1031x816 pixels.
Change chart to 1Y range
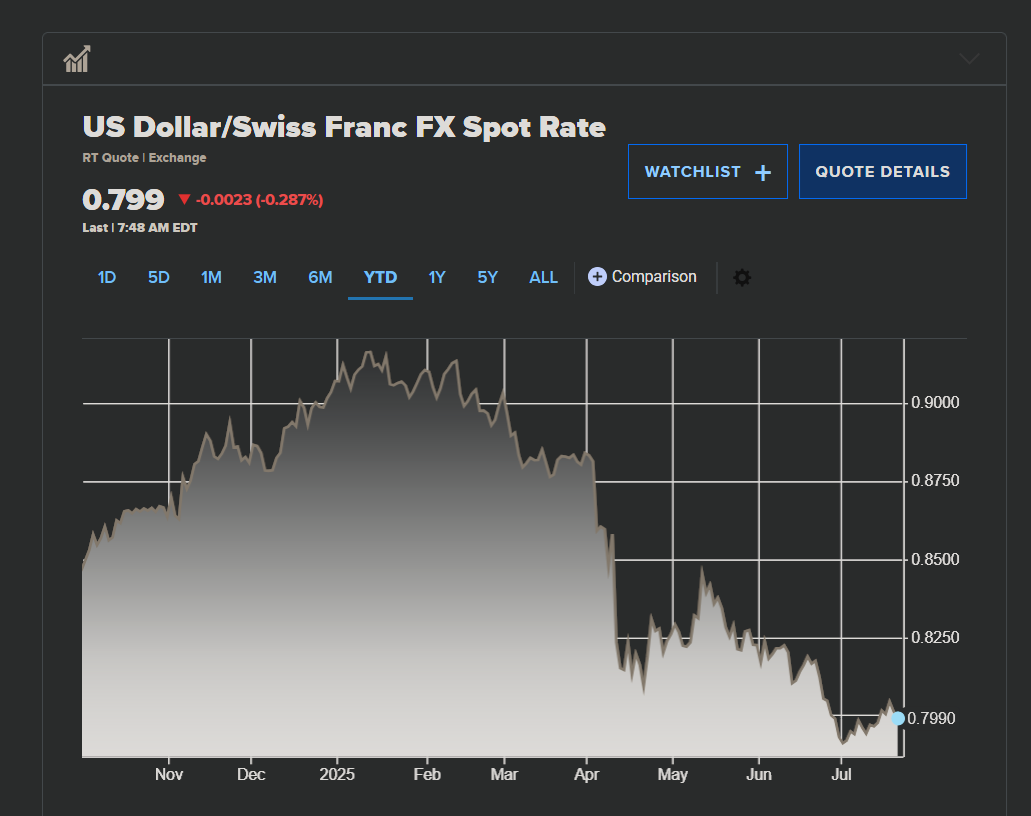437,277
